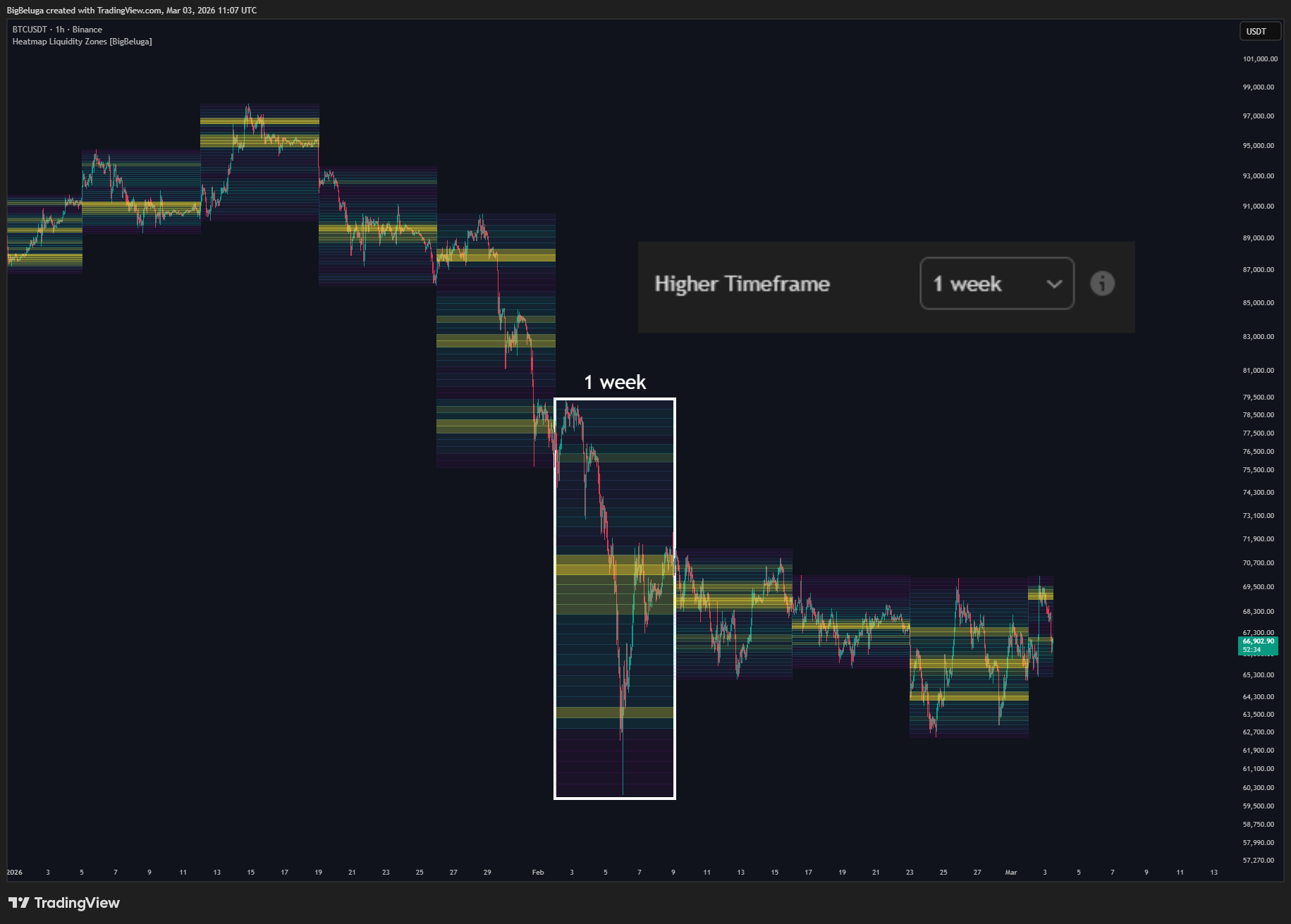Click the 79,500.00 price axis label
The image size is (1291, 924).
pos(1259,398)
